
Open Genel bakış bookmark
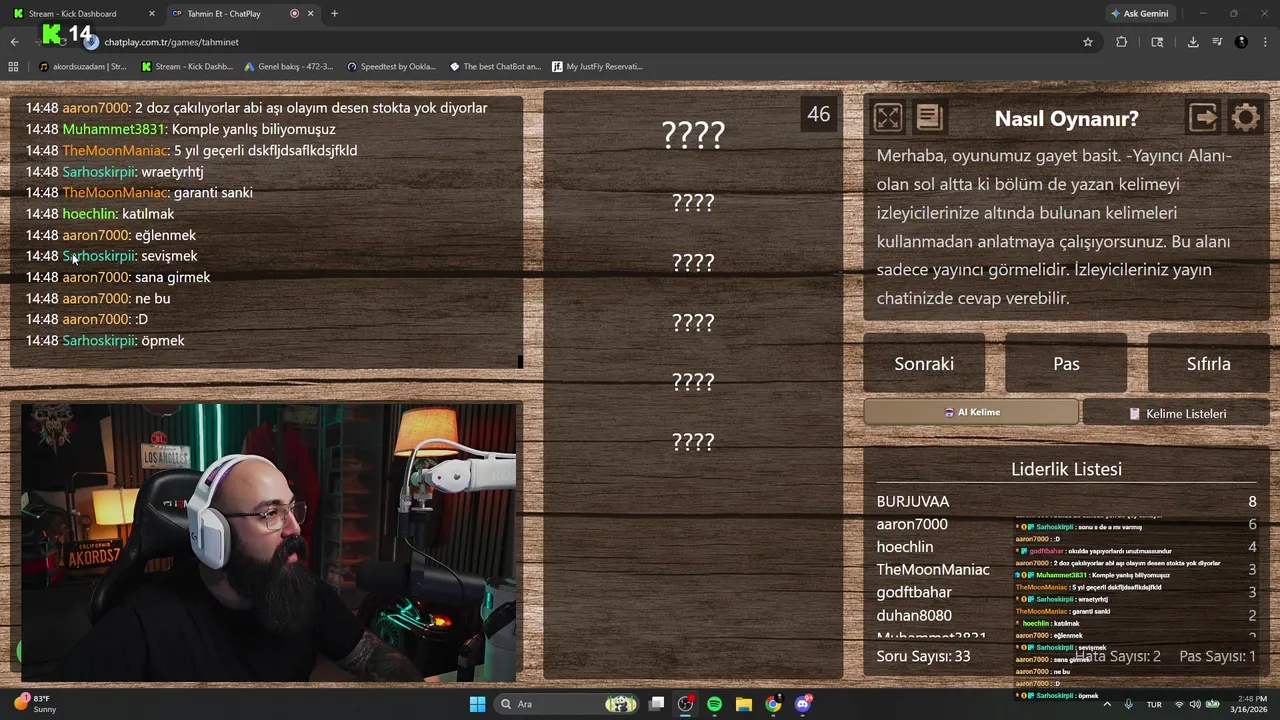(x=289, y=67)
